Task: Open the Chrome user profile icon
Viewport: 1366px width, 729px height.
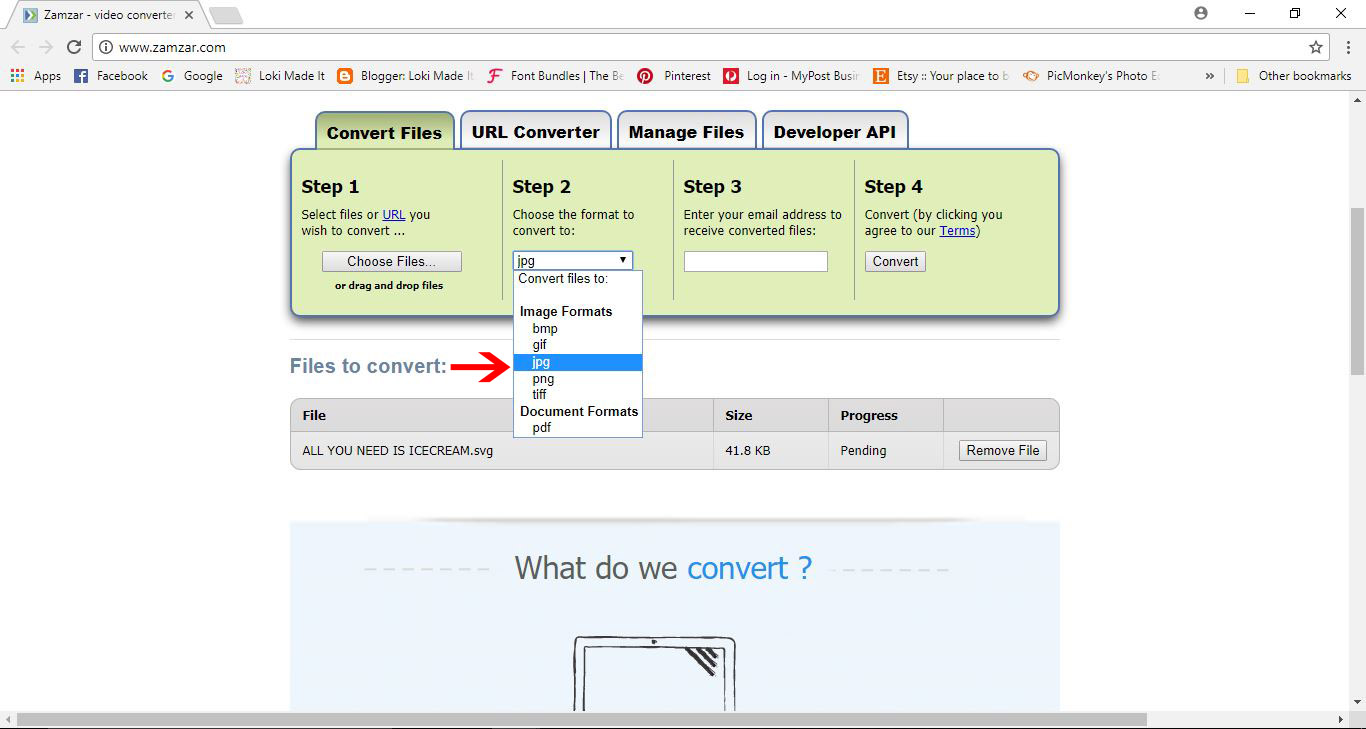Action: tap(1201, 13)
